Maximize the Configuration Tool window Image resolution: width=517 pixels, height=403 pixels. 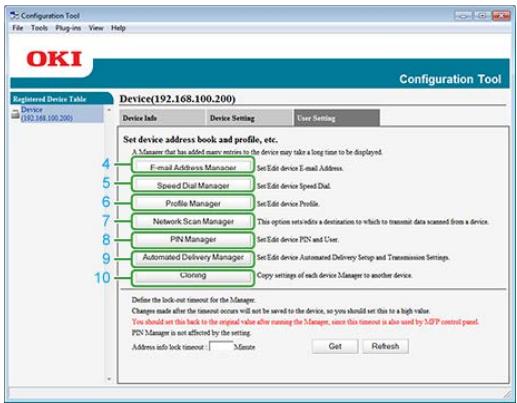[482, 16]
